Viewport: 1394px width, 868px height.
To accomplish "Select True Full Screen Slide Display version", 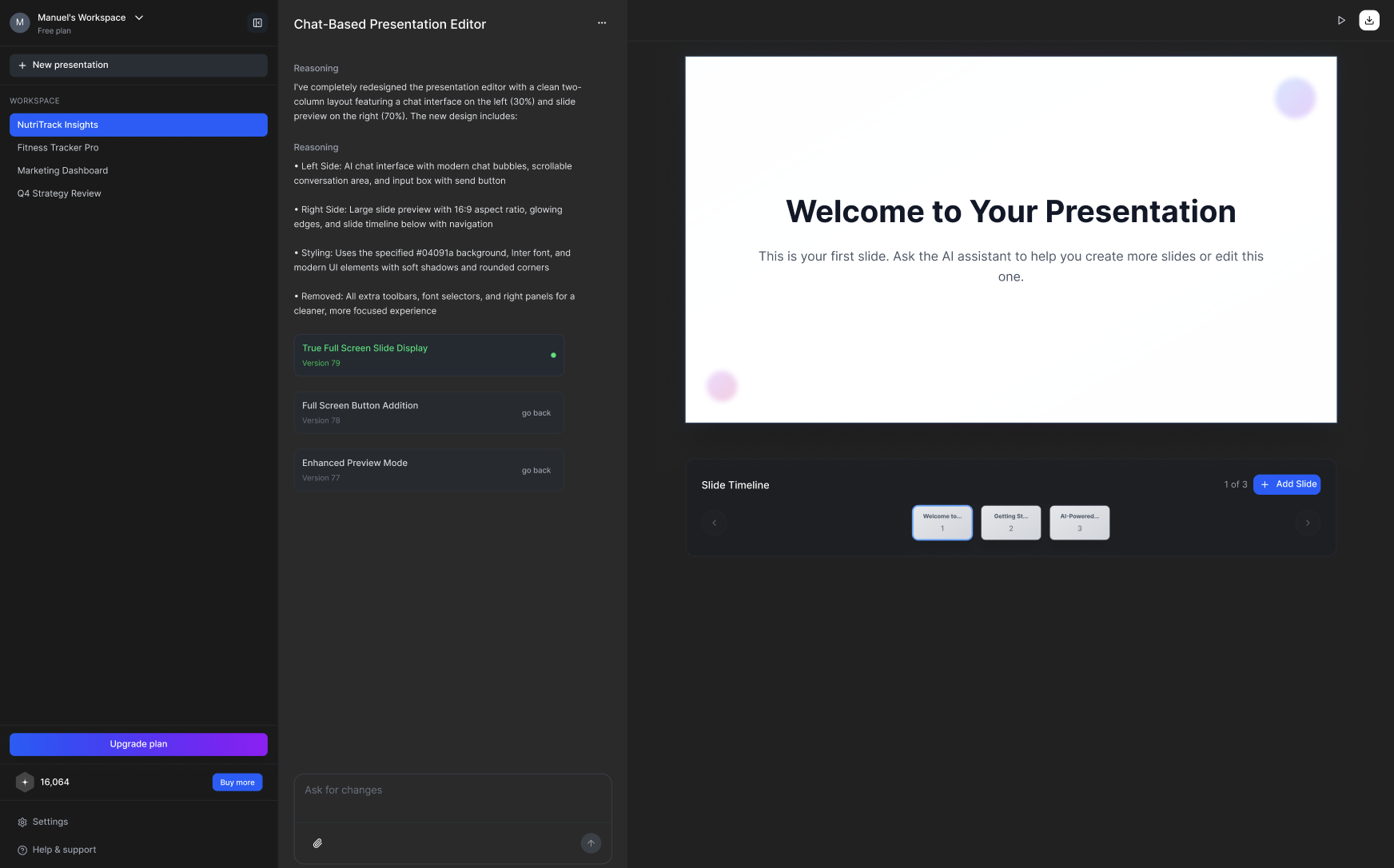I will pos(429,355).
